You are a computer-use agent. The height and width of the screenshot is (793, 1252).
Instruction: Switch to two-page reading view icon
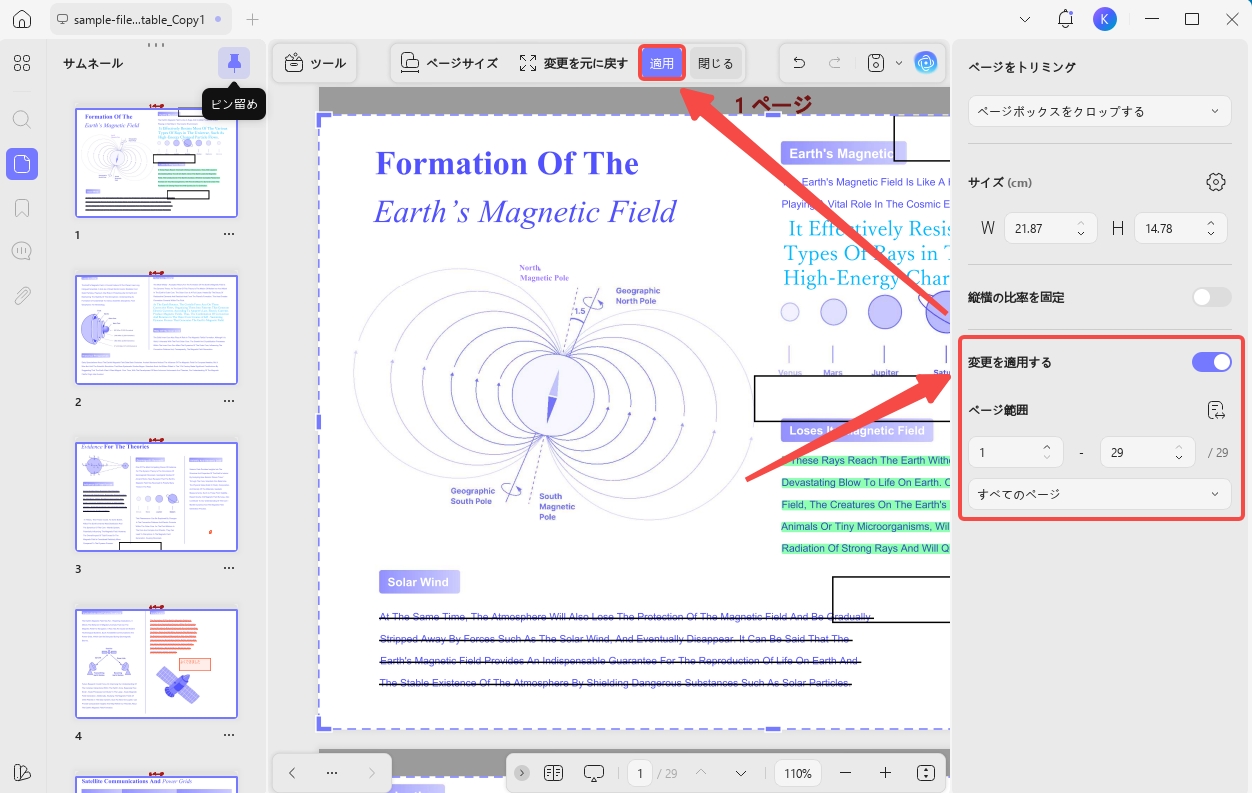554,773
